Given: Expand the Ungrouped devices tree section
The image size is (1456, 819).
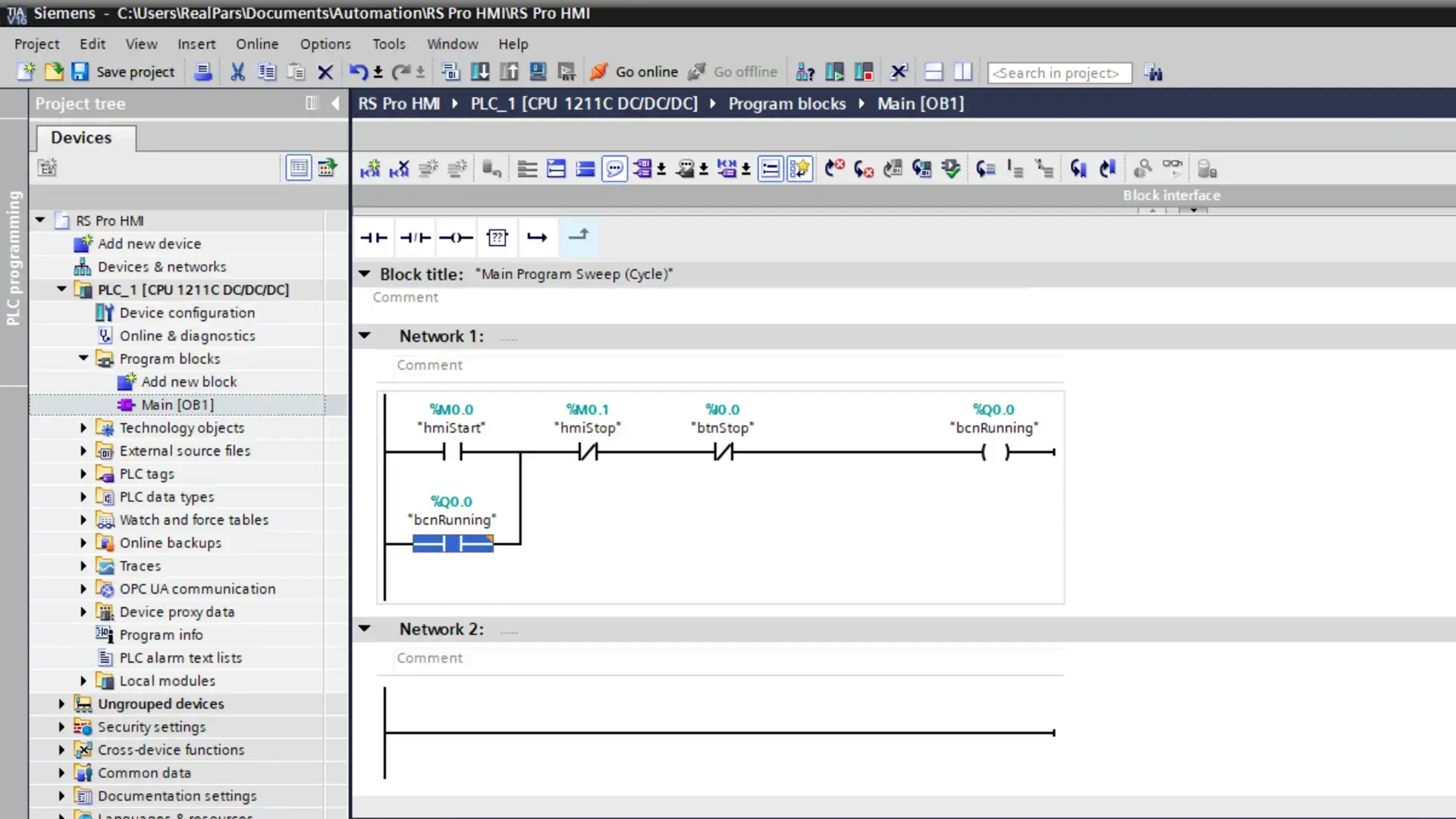Looking at the screenshot, I should 62,703.
